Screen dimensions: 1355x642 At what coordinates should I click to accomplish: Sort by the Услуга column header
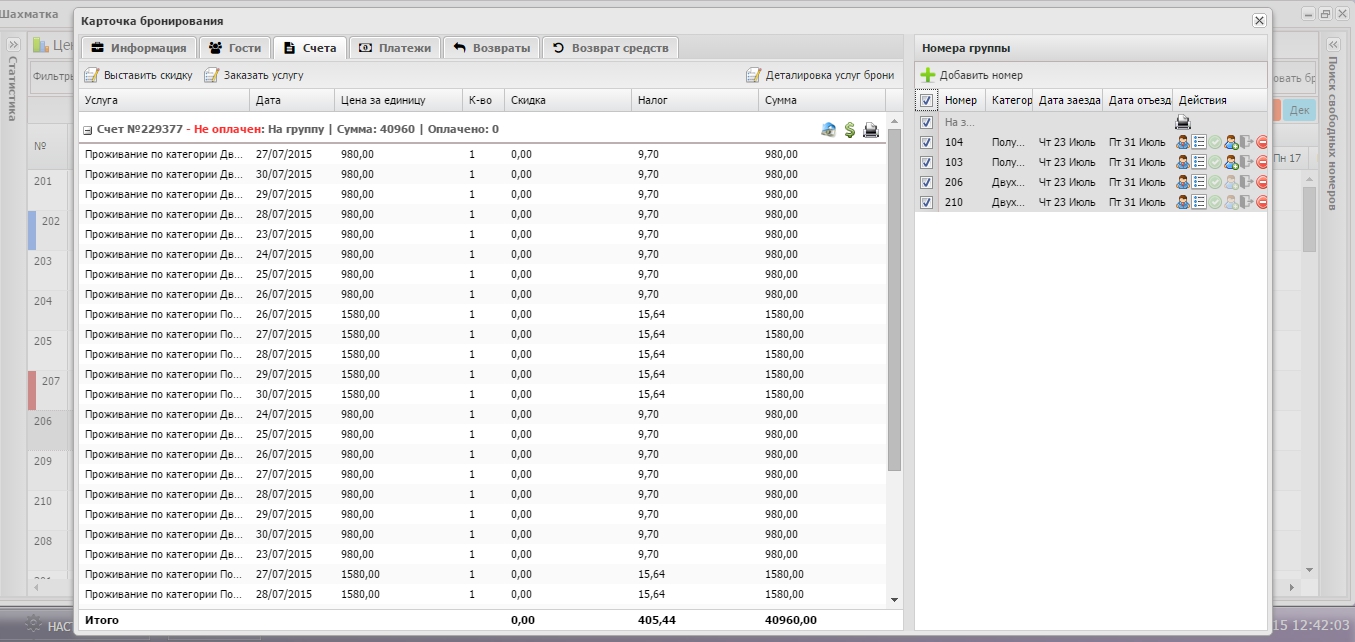click(x=164, y=100)
